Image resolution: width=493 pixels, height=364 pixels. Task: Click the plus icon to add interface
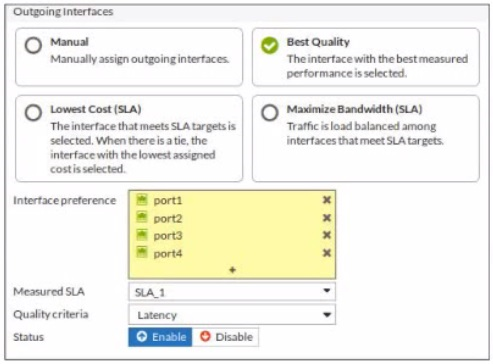(x=232, y=270)
